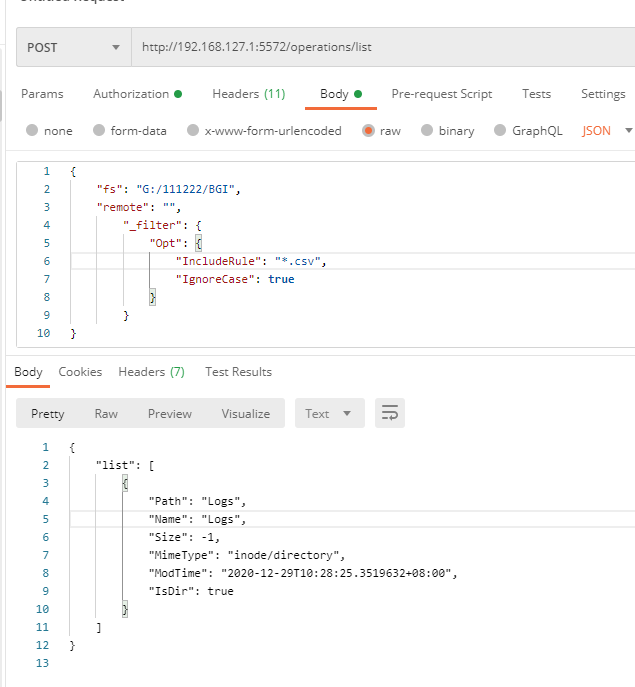Open the Text response format dropdown

pyautogui.click(x=330, y=413)
